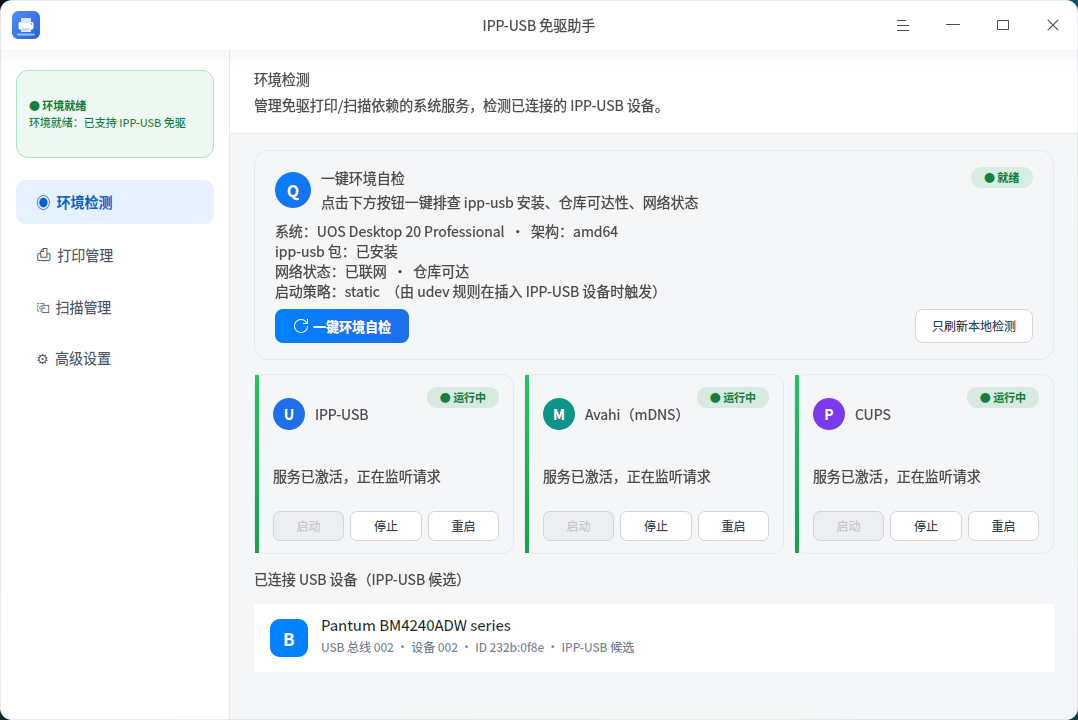Click the green M icon for Avahi
The width and height of the screenshot is (1078, 720).
(x=559, y=414)
